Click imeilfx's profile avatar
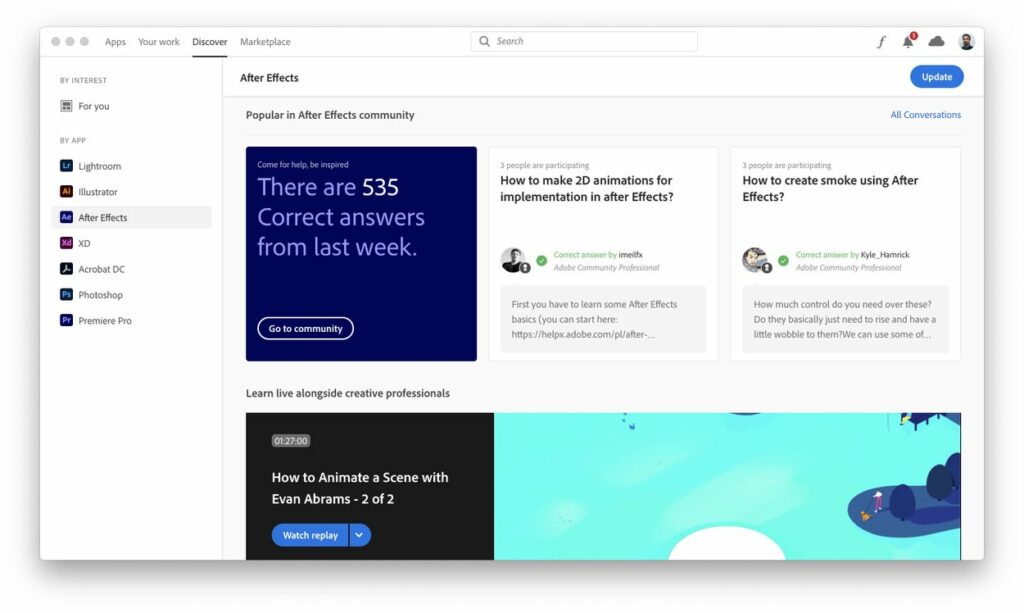Viewport: 1024px width, 613px height. (x=513, y=260)
